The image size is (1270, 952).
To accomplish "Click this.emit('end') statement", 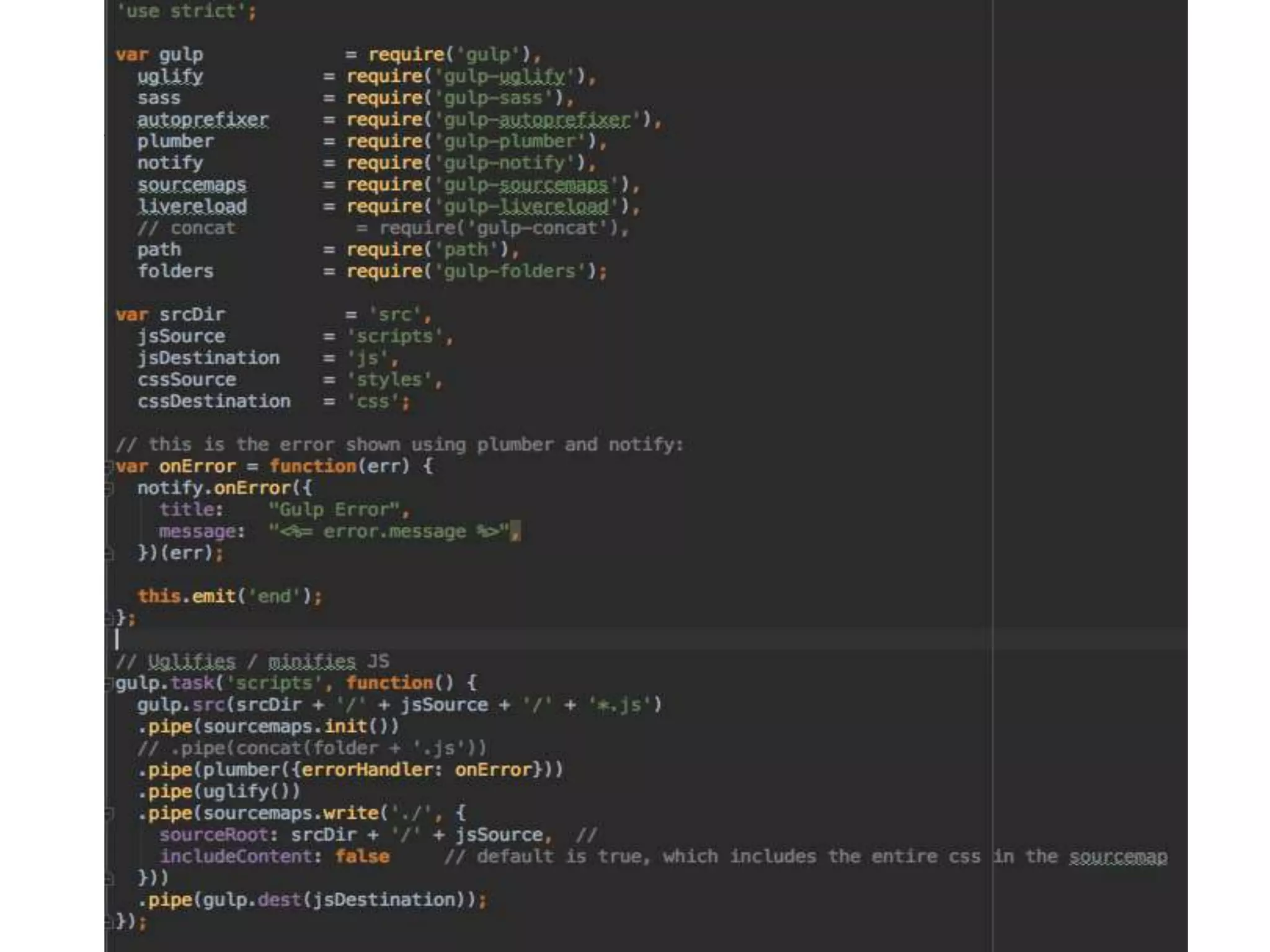I will pyautogui.click(x=230, y=597).
